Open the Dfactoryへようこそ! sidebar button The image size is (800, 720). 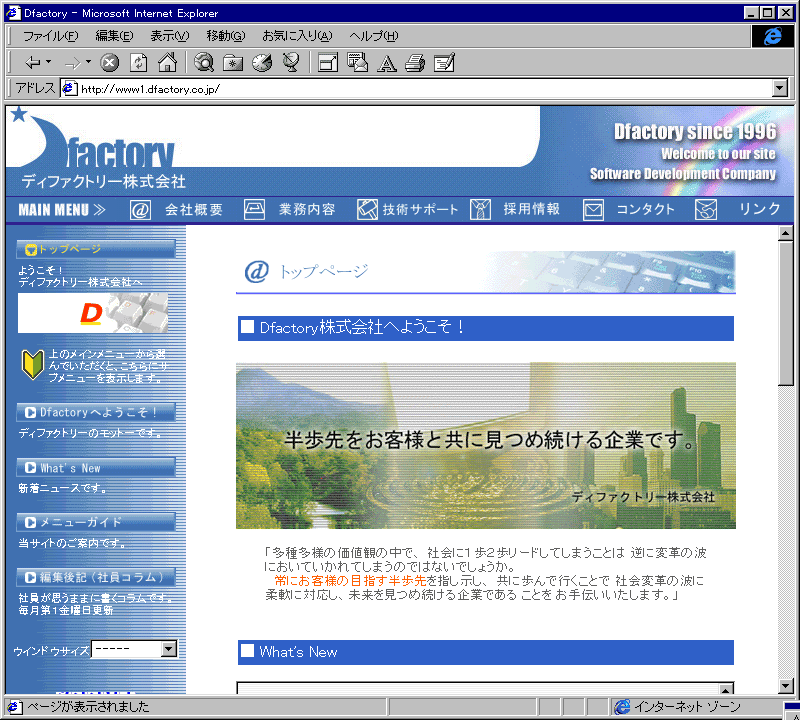(x=96, y=412)
